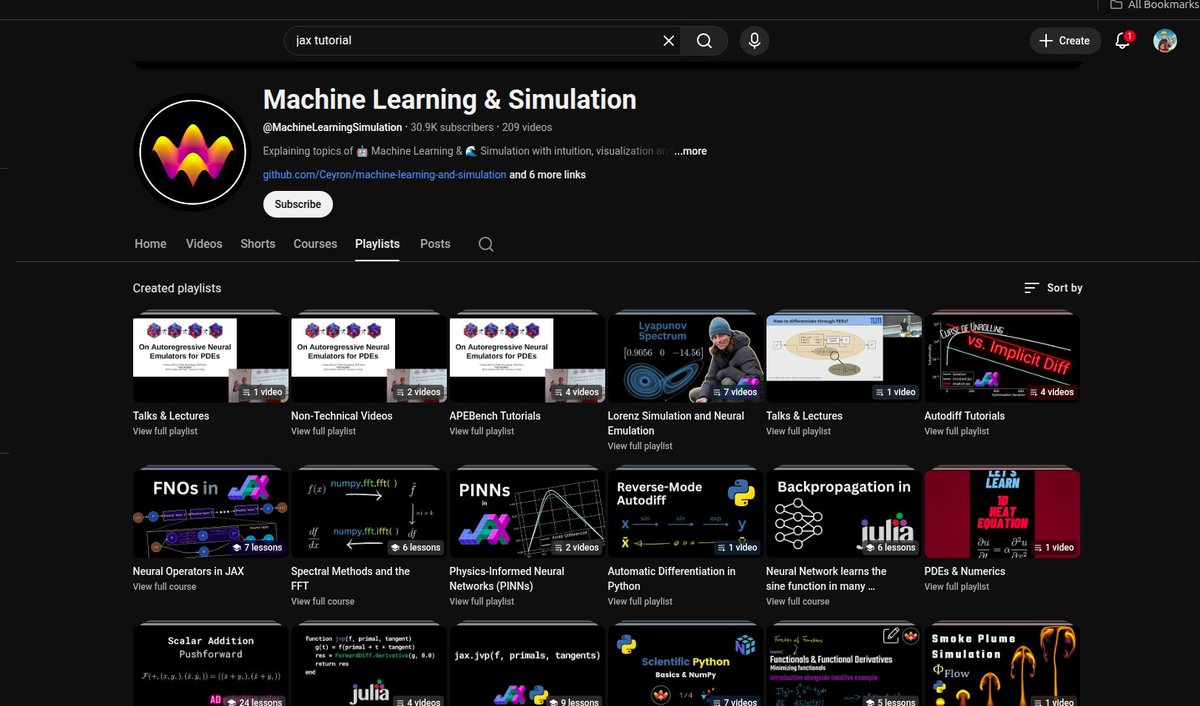Viewport: 1200px width, 706px height.
Task: Open the Sort by dropdown
Action: pos(1054,288)
